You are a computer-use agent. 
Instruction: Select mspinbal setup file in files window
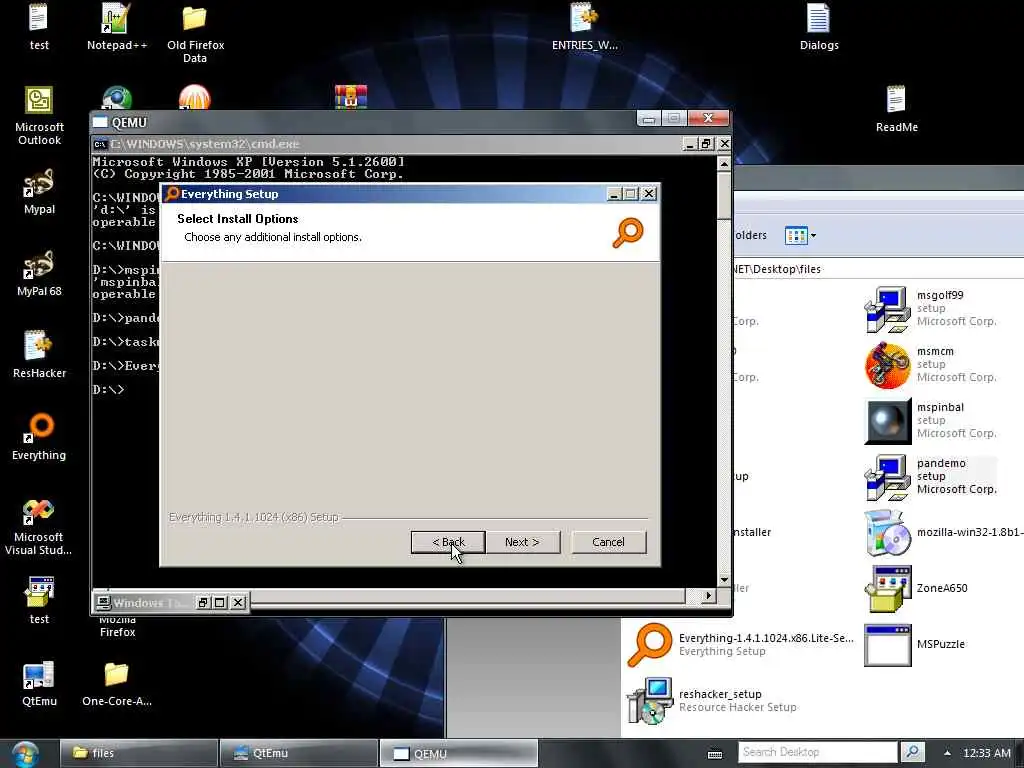pos(931,421)
